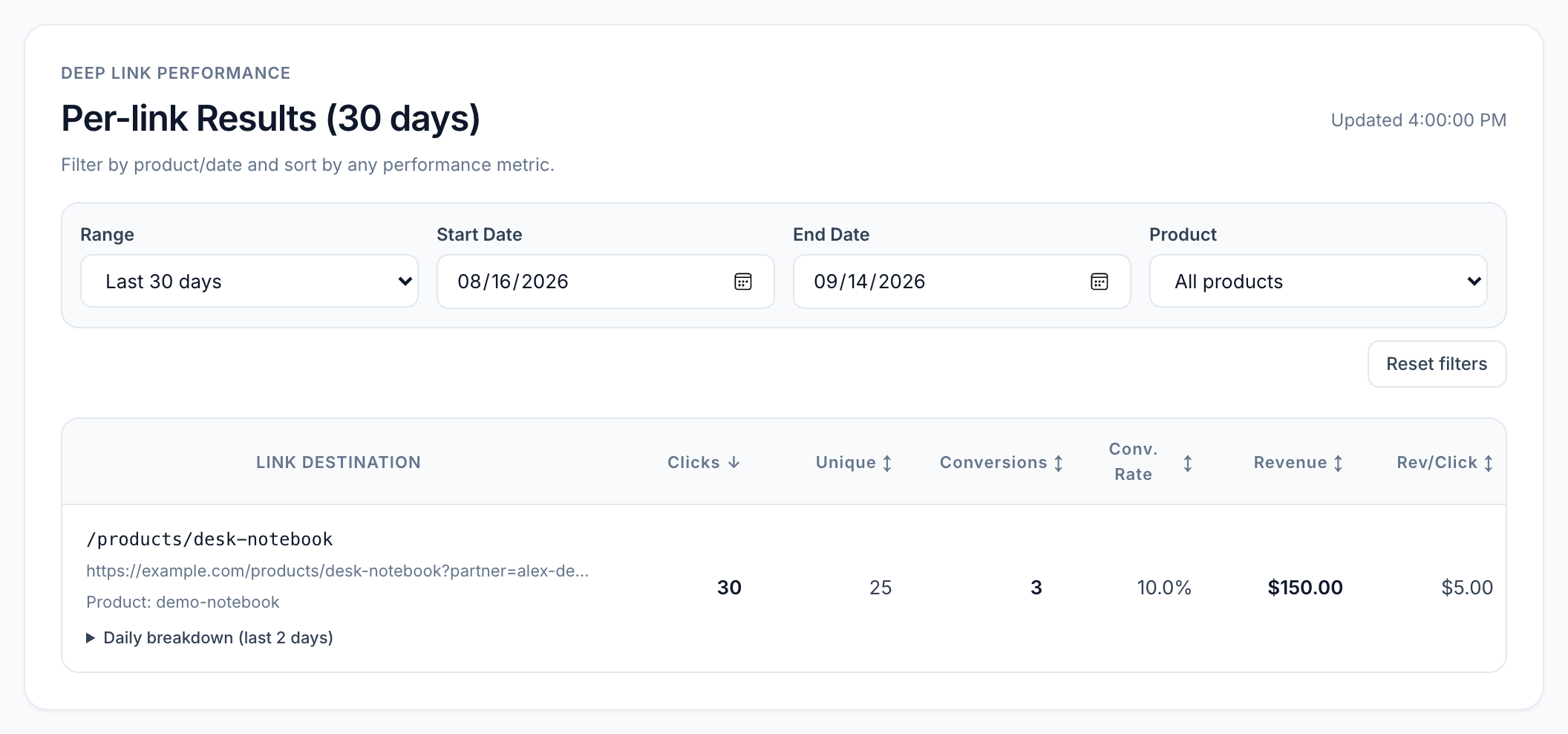Screen dimensions: 1568x734
Task: Click the LINK DESTINATION column header
Action: [x=339, y=462]
